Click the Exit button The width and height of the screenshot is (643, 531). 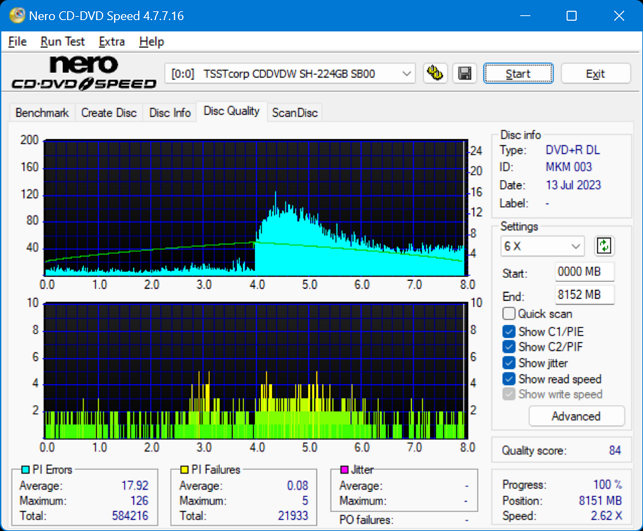[x=595, y=74]
